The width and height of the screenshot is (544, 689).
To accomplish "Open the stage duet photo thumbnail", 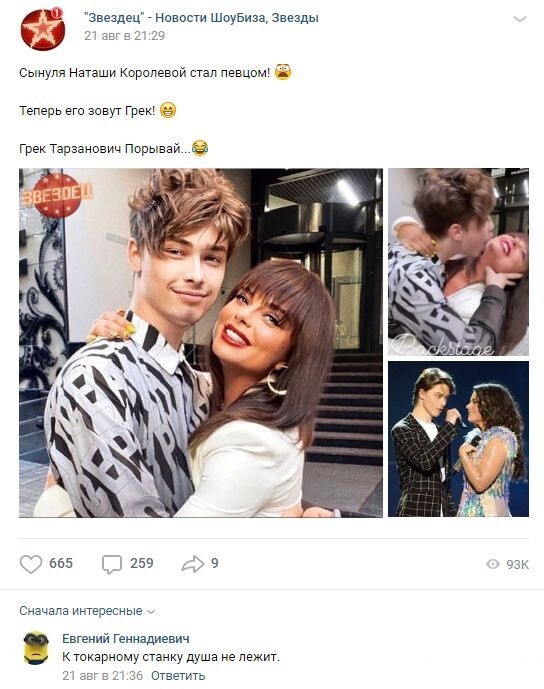I will (x=458, y=439).
